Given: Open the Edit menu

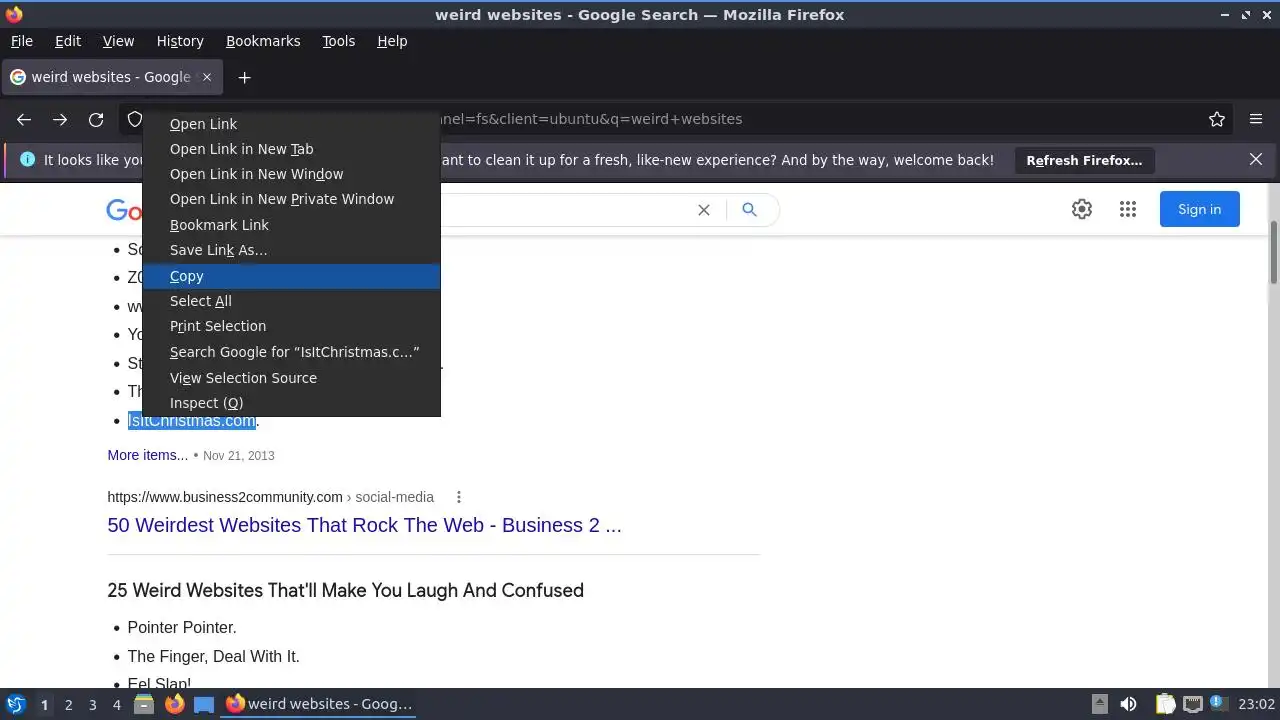Looking at the screenshot, I should click(x=68, y=41).
